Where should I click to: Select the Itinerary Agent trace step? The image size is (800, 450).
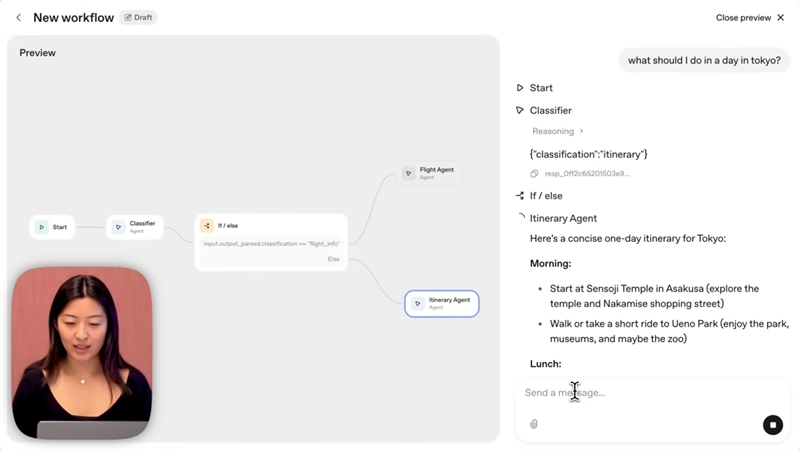pos(563,218)
